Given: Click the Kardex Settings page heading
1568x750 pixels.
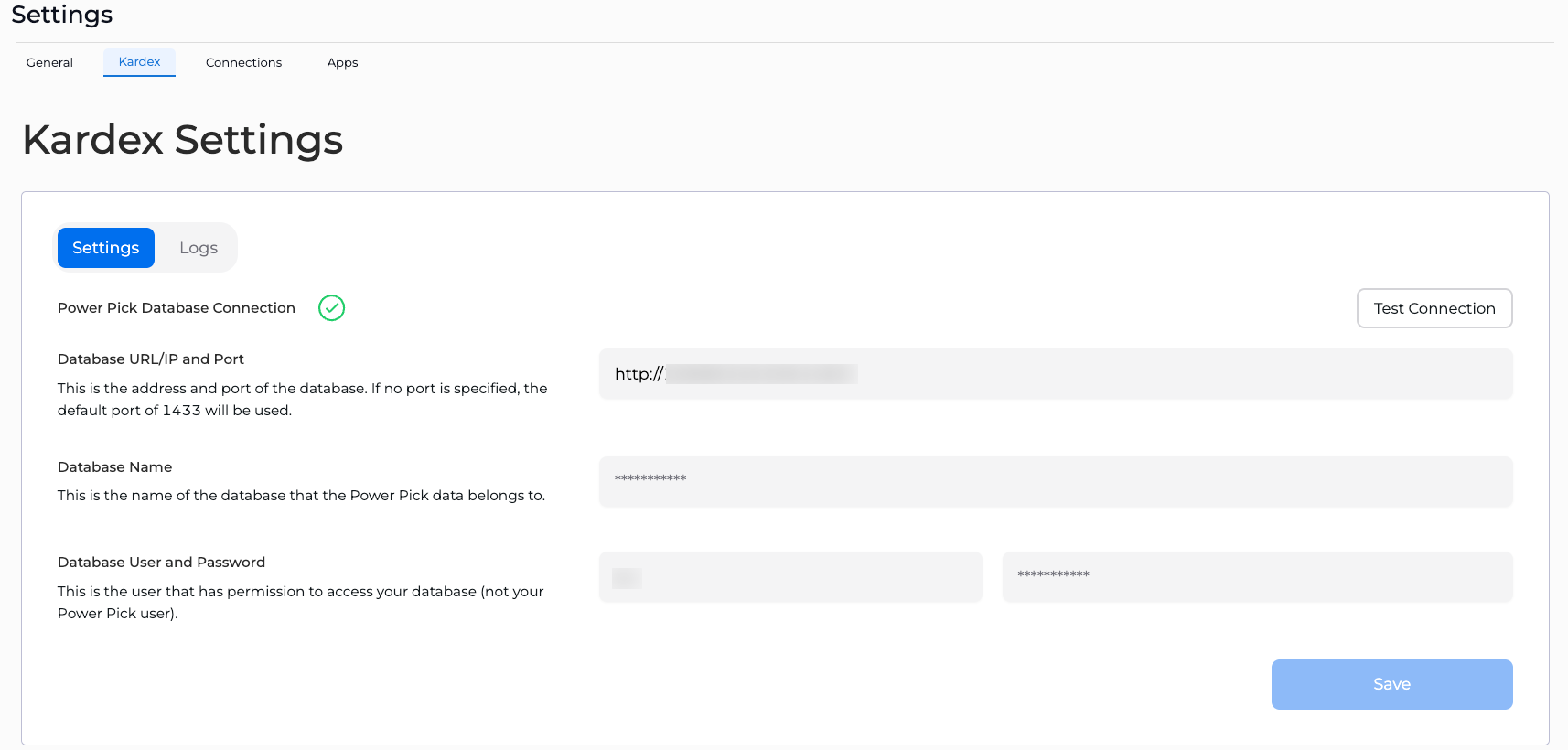Looking at the screenshot, I should coord(183,140).
